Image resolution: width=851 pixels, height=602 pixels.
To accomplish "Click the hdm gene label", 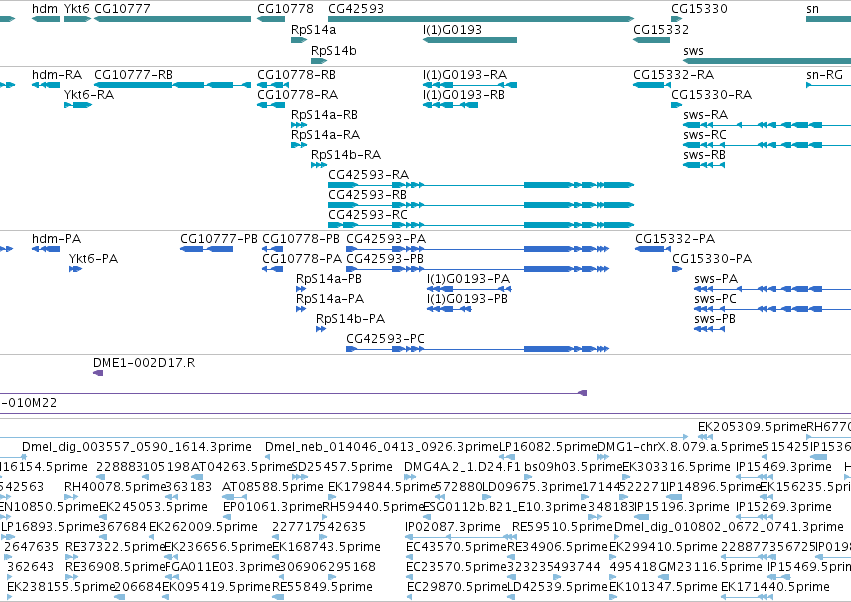I will 45,9.
